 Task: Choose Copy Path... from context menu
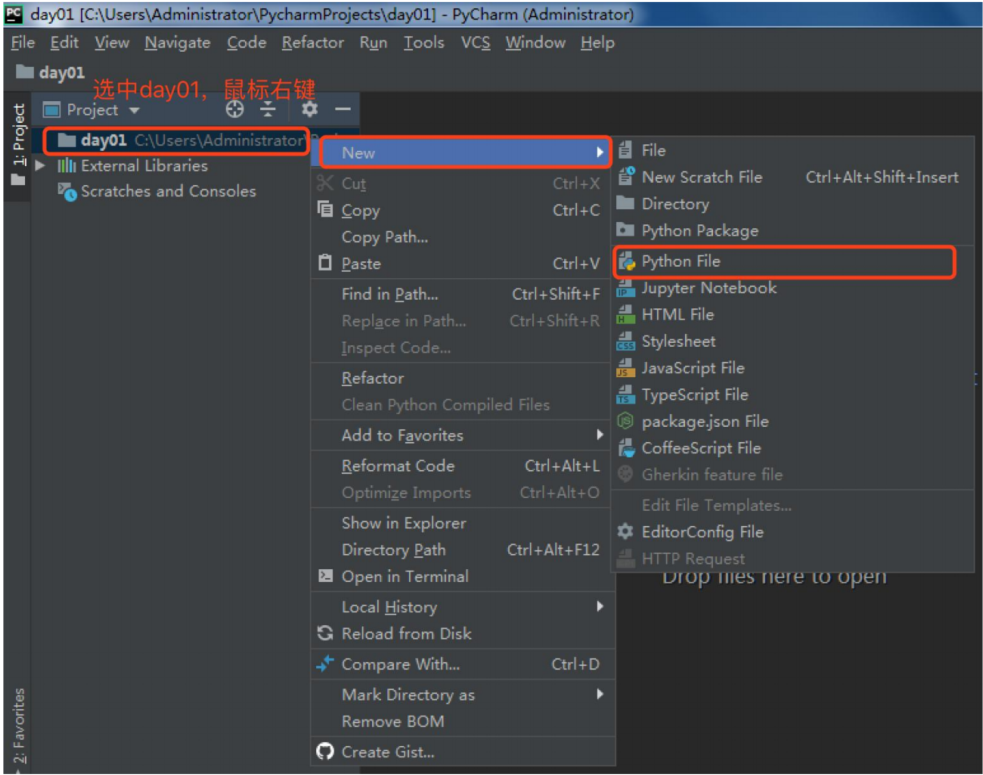tap(463, 237)
